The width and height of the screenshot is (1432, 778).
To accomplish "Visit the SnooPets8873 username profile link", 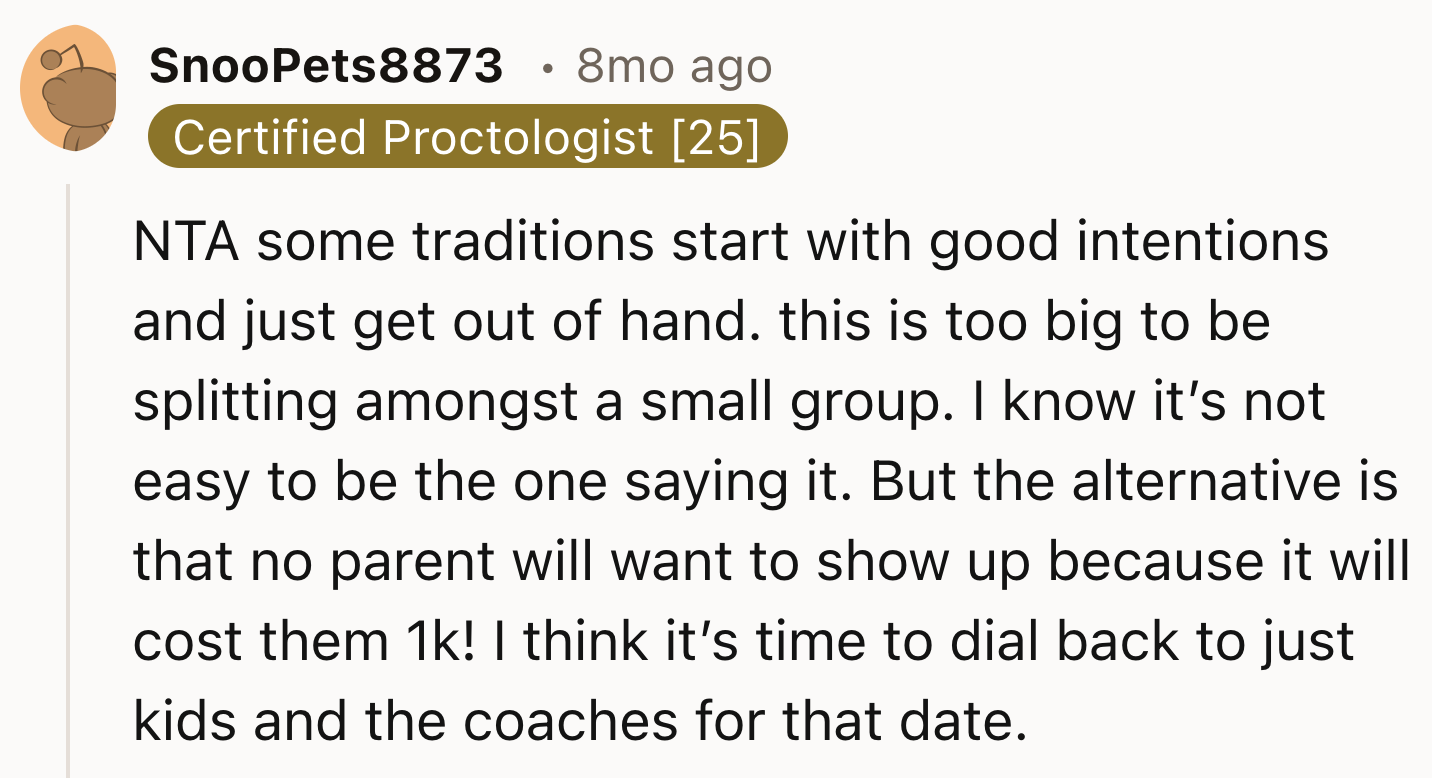I will point(326,67).
